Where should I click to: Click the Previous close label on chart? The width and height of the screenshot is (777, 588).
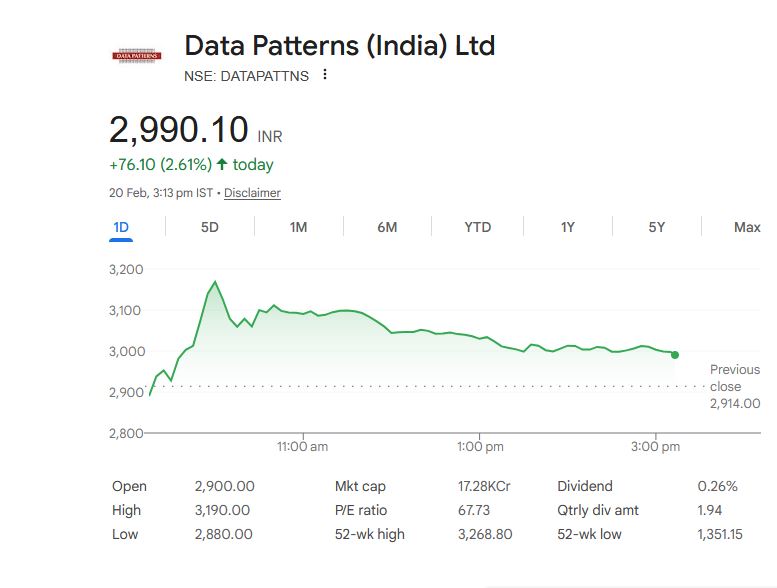tap(735, 378)
